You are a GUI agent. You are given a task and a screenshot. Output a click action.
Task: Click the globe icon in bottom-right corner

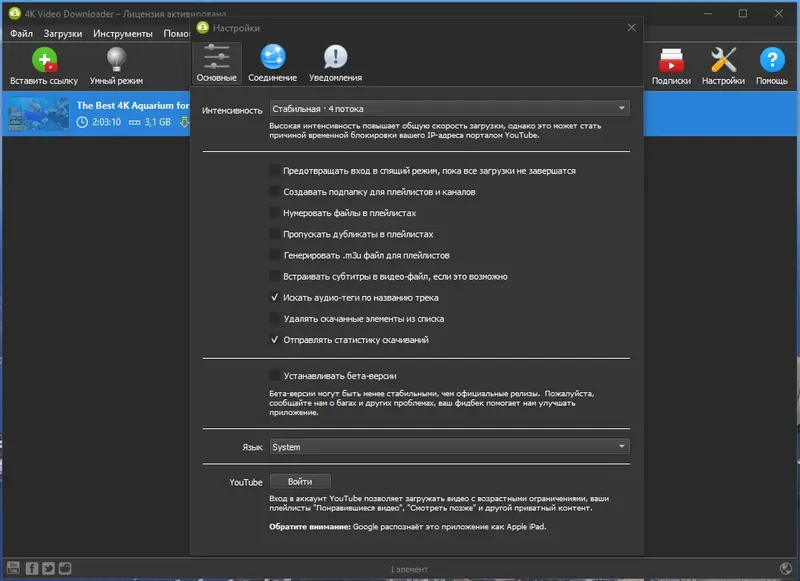click(x=786, y=568)
